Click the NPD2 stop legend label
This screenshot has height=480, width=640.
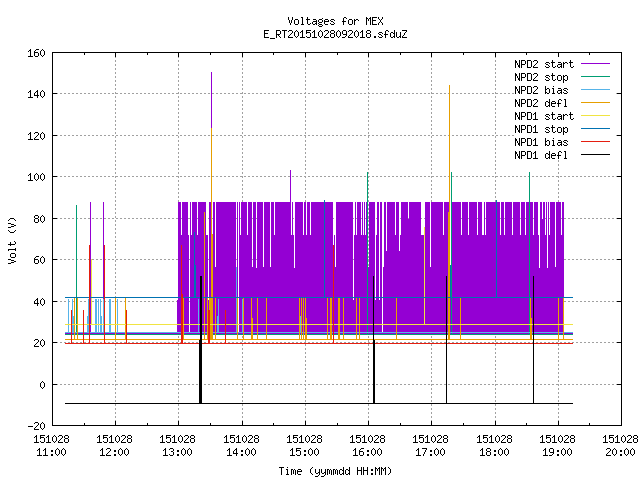(x=541, y=77)
